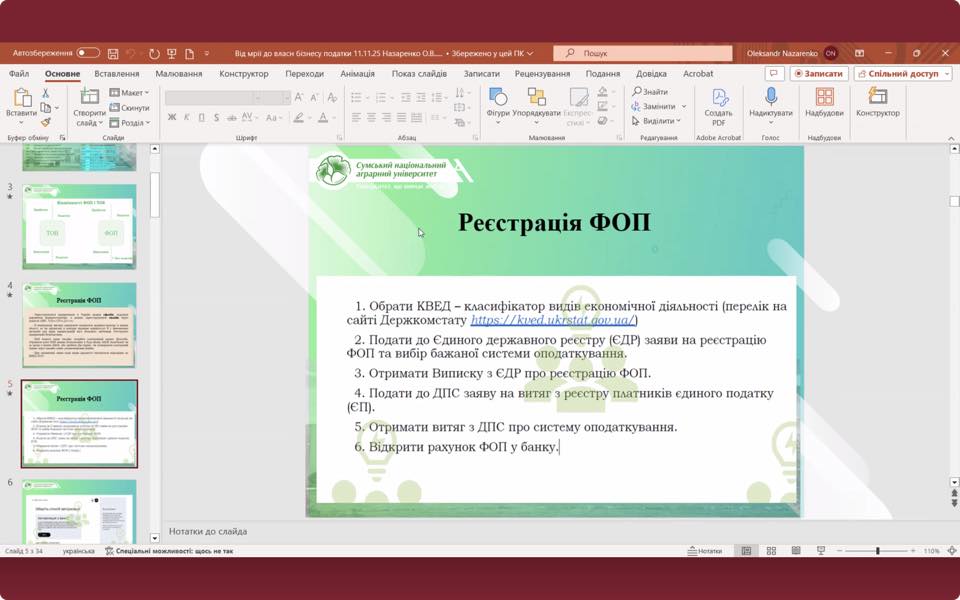Toggle the Автозбереження autosave switch
Image resolution: width=960 pixels, height=600 pixels.
88,53
